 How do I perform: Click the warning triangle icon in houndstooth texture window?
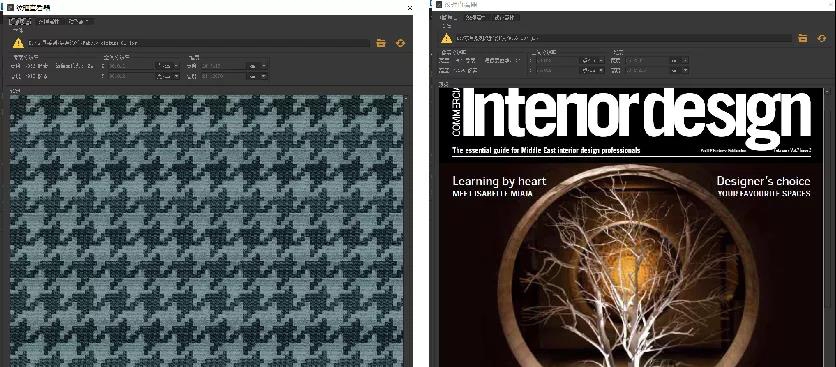pyautogui.click(x=18, y=43)
